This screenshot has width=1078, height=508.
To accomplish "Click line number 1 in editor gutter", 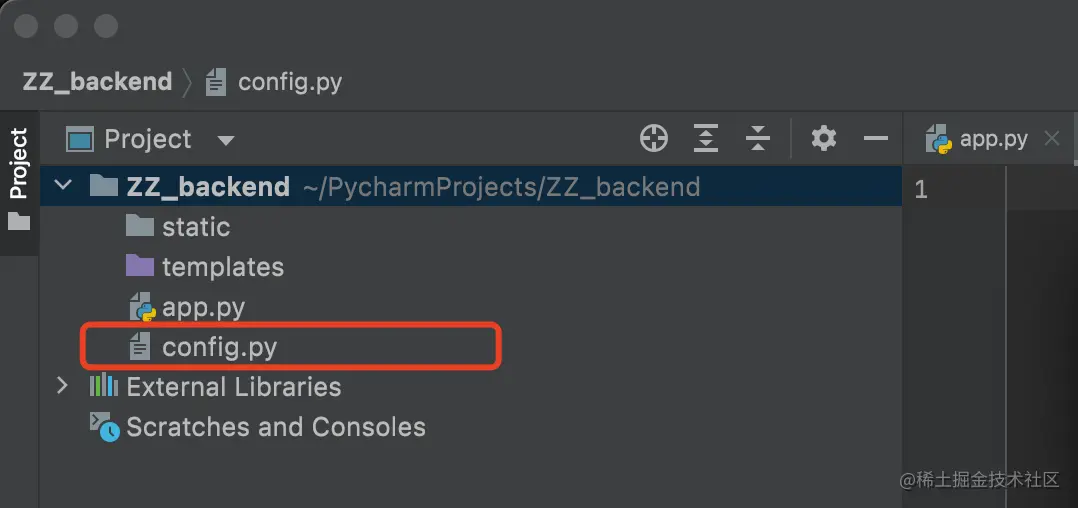I will 921,188.
